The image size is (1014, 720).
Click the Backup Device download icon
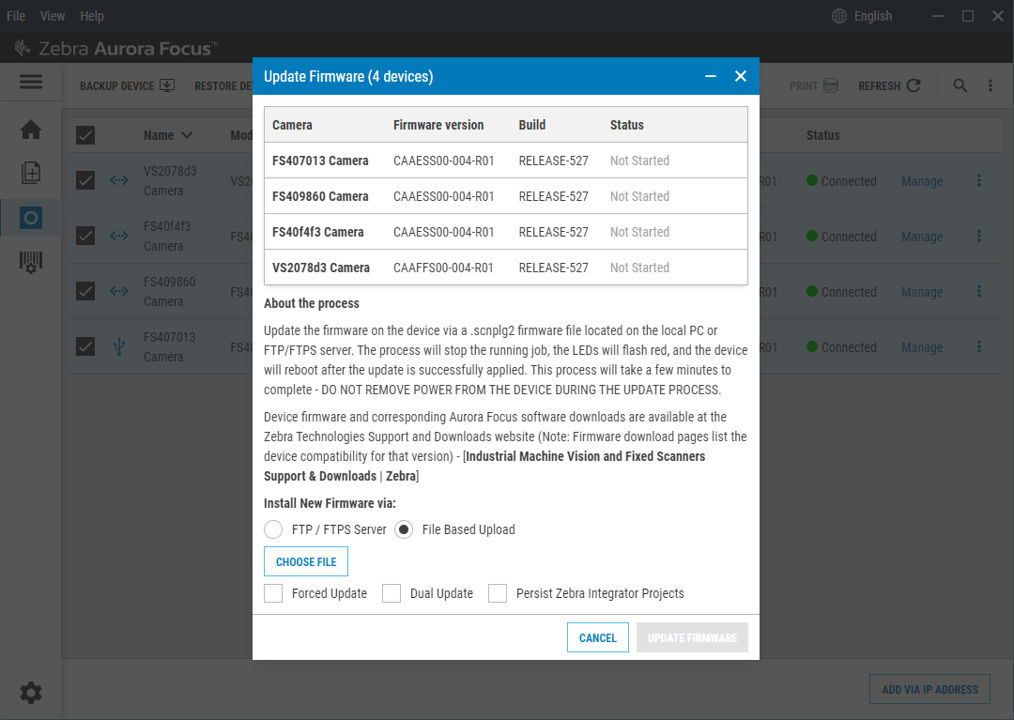[x=167, y=85]
